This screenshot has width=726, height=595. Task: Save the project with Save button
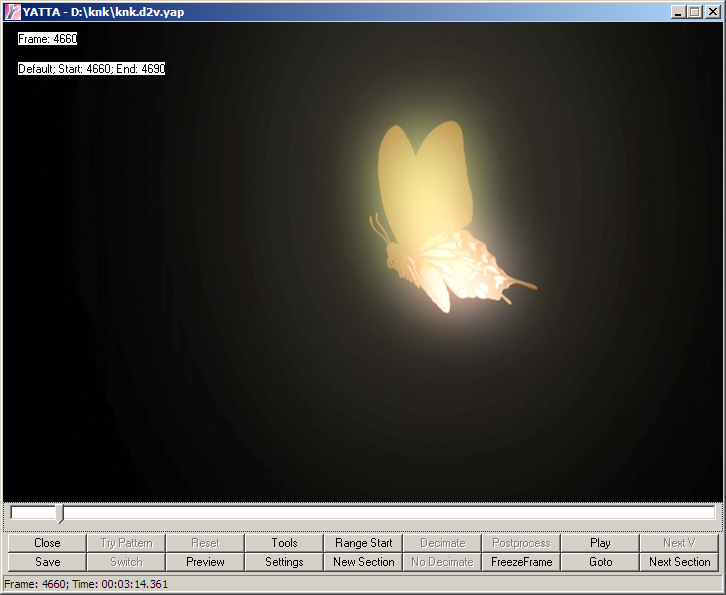pos(47,562)
